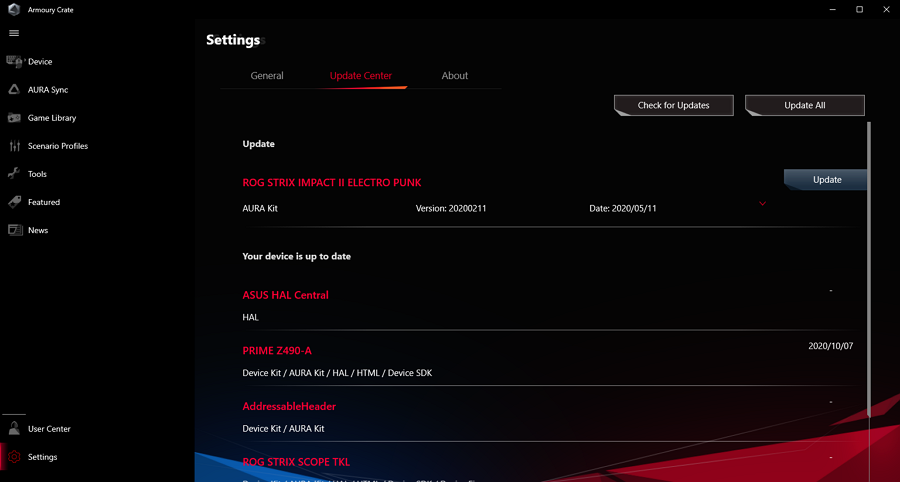Open Scenario Profiles sliders icon

click(x=14, y=146)
